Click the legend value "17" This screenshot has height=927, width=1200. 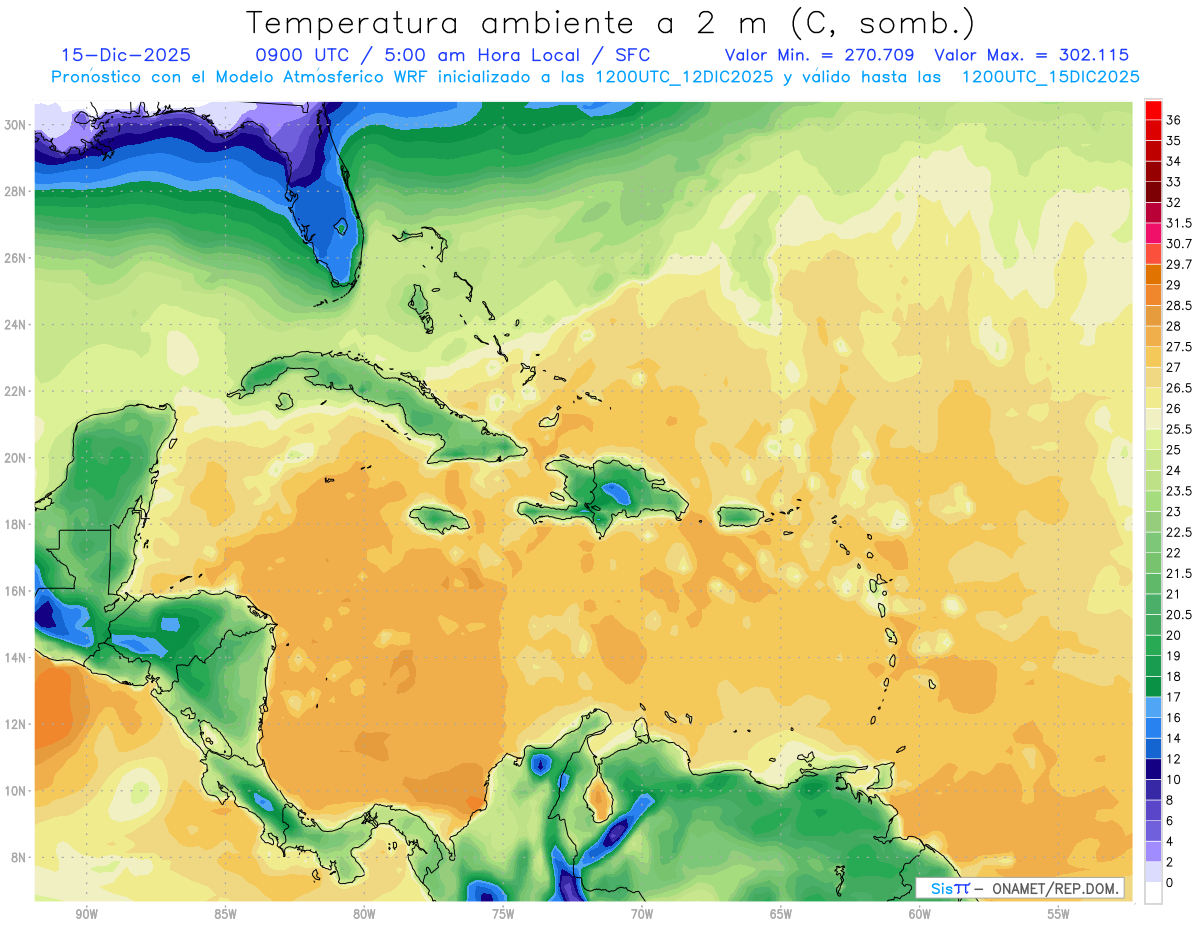[x=1174, y=697]
